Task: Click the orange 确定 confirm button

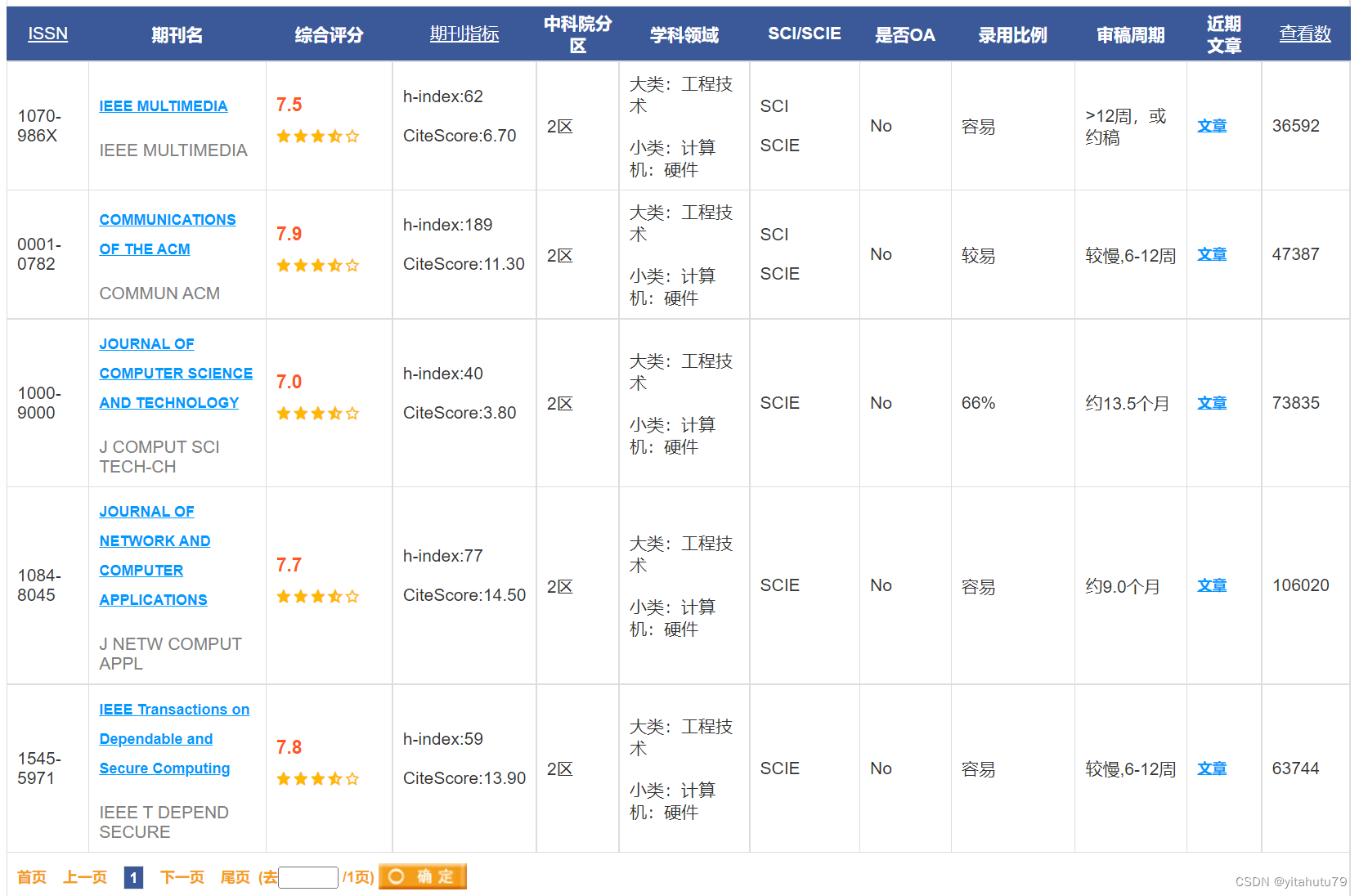Action: [422, 876]
